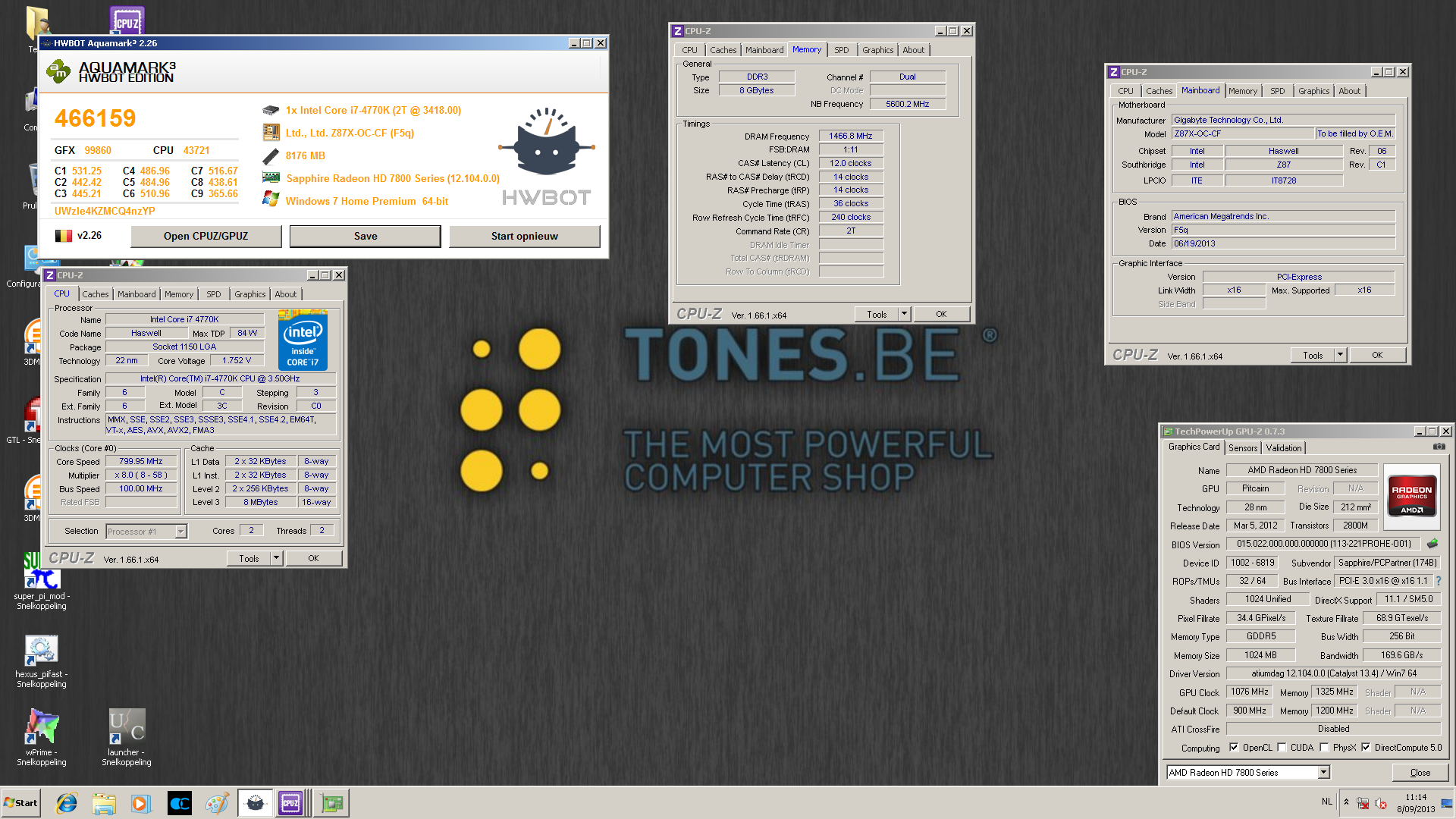
Task: Switch to Validation tab in GPU-Z
Action: coord(1284,448)
